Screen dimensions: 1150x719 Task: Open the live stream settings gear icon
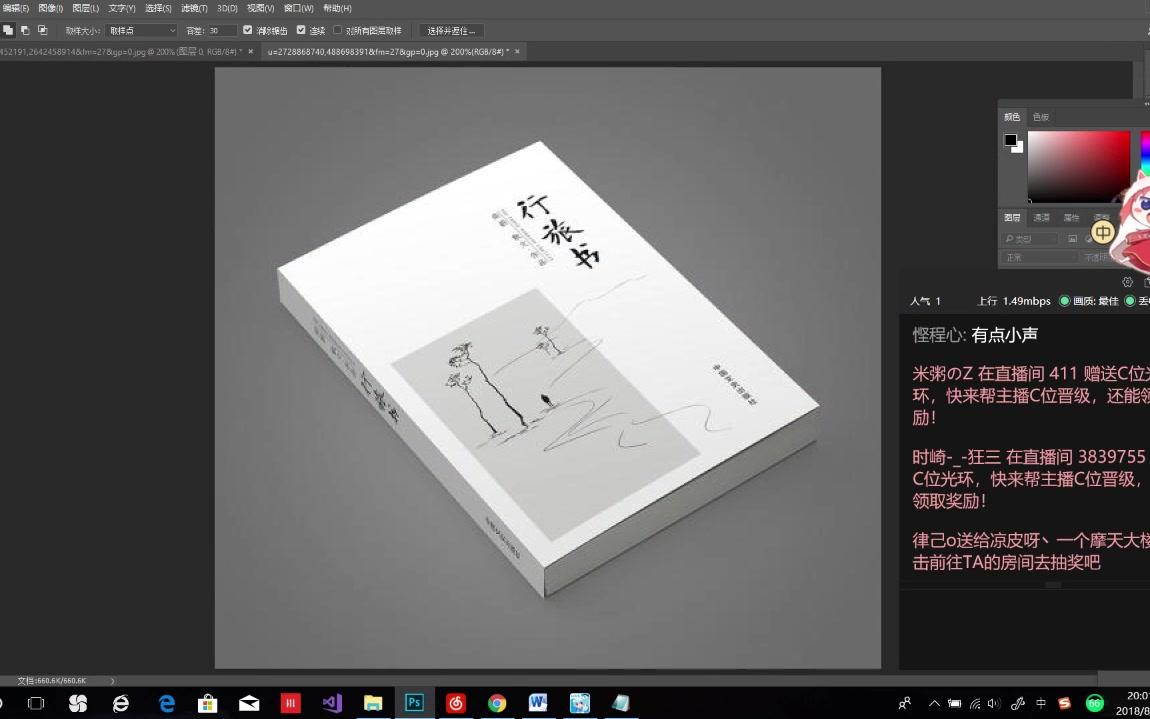tap(1127, 282)
